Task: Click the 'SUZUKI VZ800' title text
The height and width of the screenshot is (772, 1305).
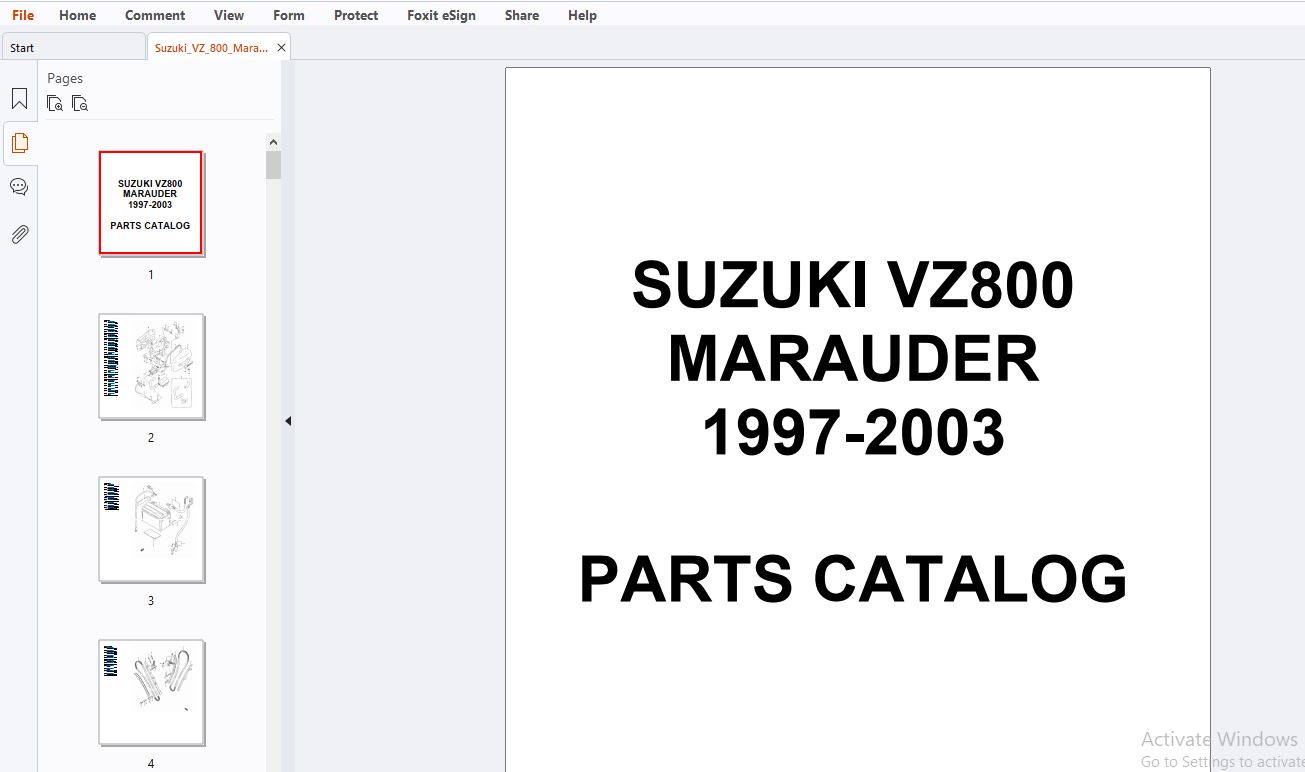Action: click(853, 285)
